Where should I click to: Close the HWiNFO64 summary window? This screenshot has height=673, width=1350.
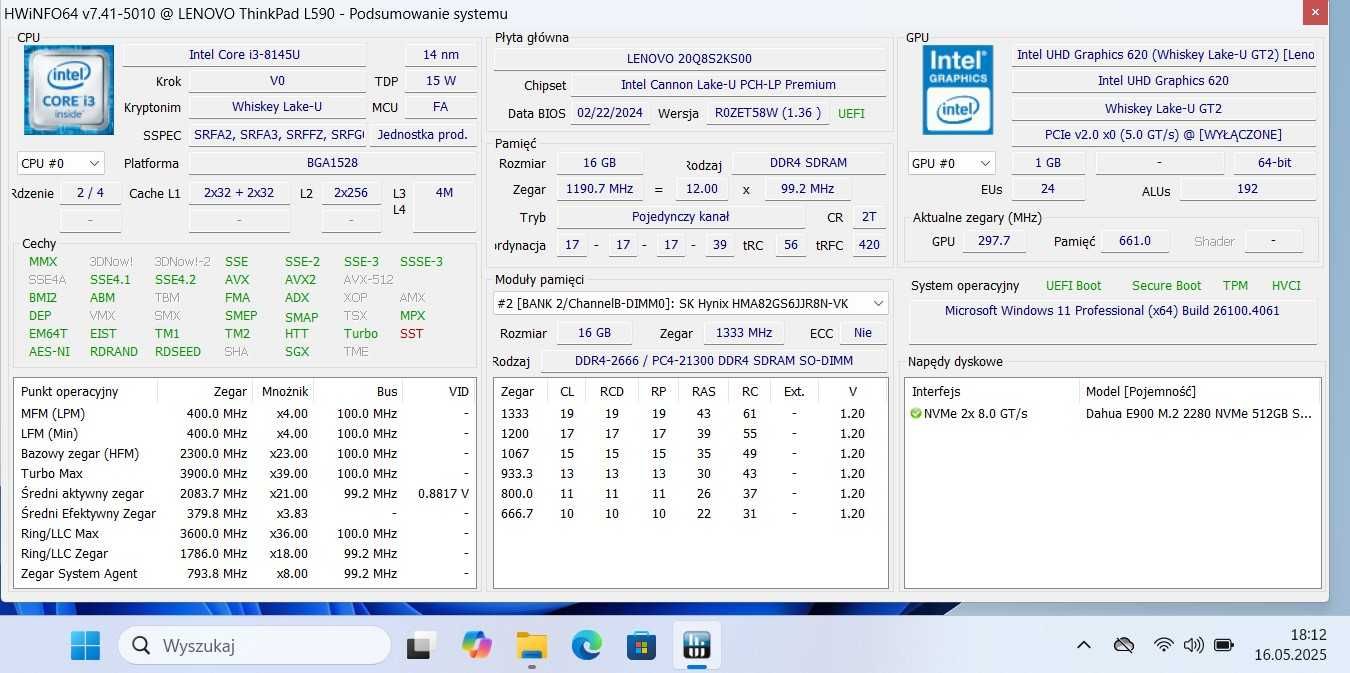[1316, 11]
